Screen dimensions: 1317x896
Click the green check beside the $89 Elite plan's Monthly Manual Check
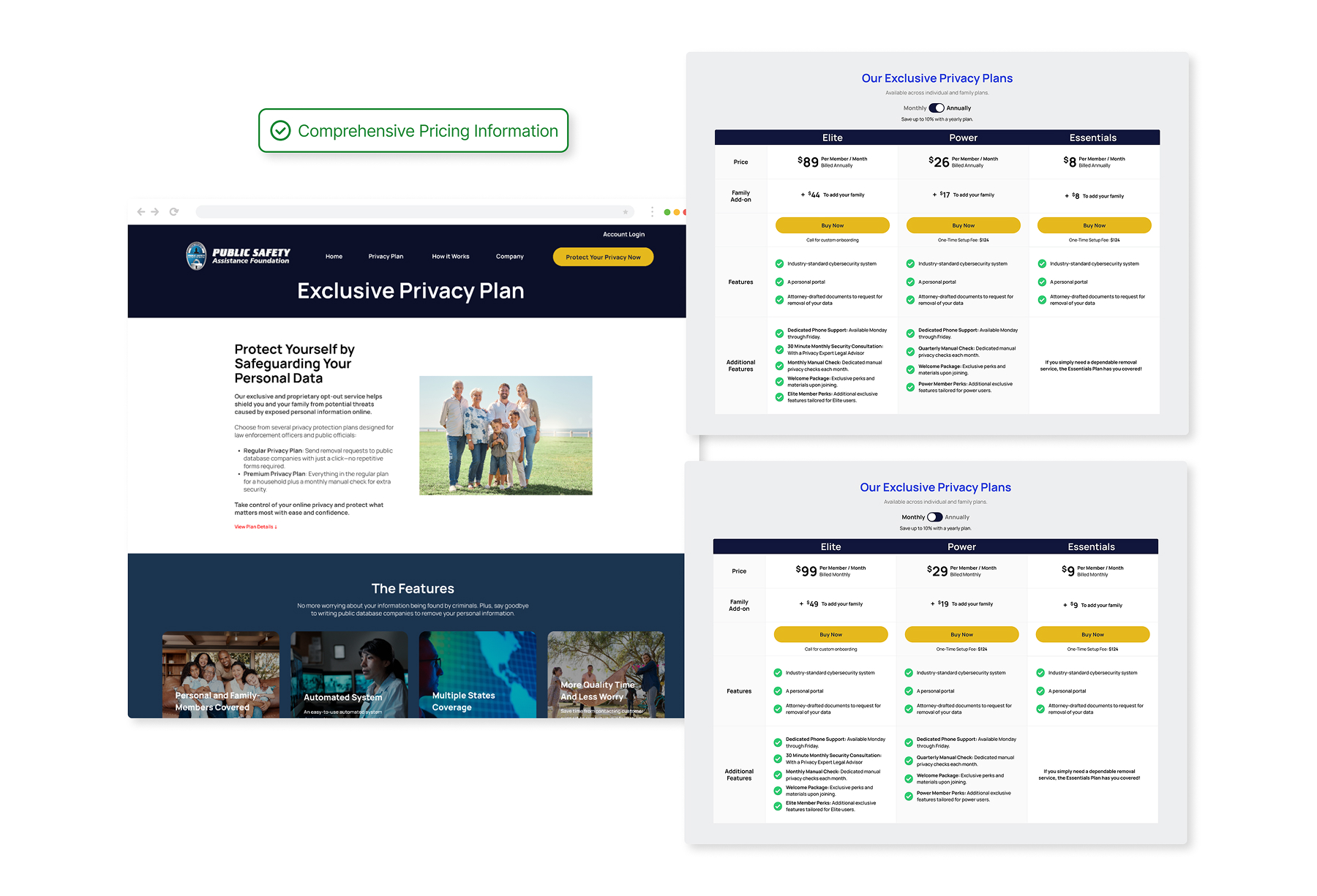(x=779, y=366)
